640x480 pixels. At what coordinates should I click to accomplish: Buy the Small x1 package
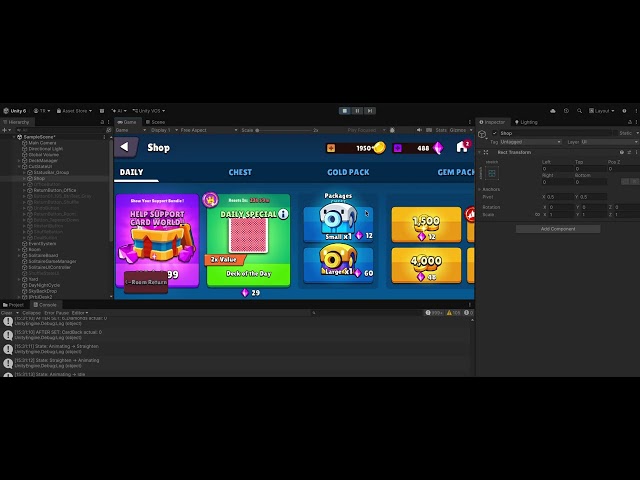338,224
